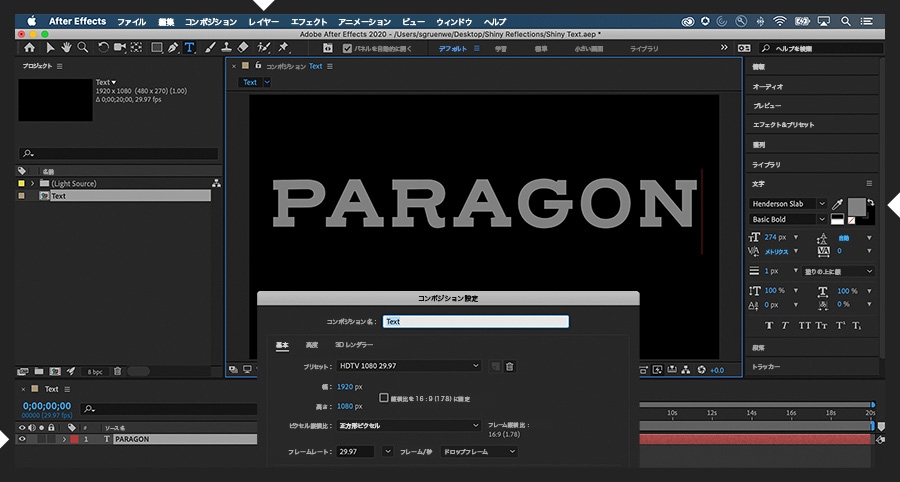Select the Selection arrow tool
Screen dimensions: 900x482
(x=50, y=48)
